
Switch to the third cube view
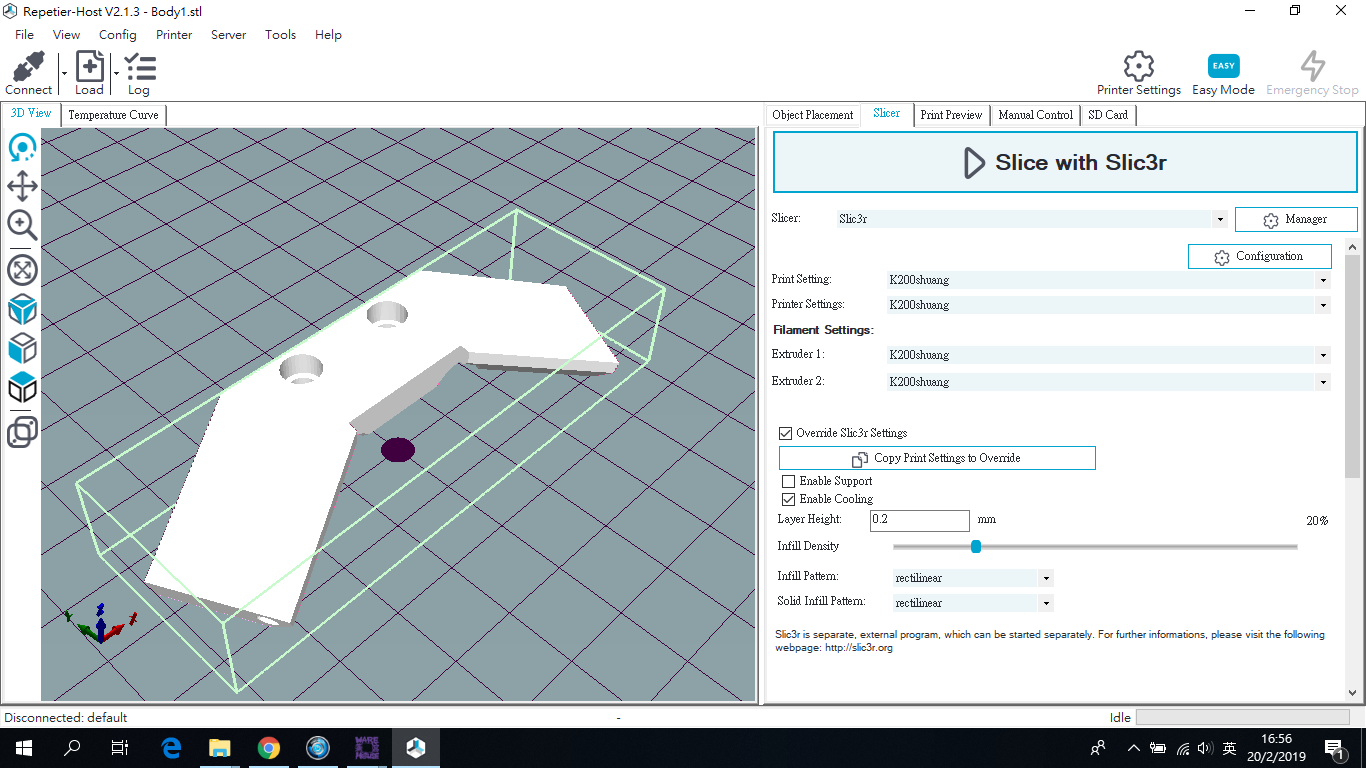[22, 387]
